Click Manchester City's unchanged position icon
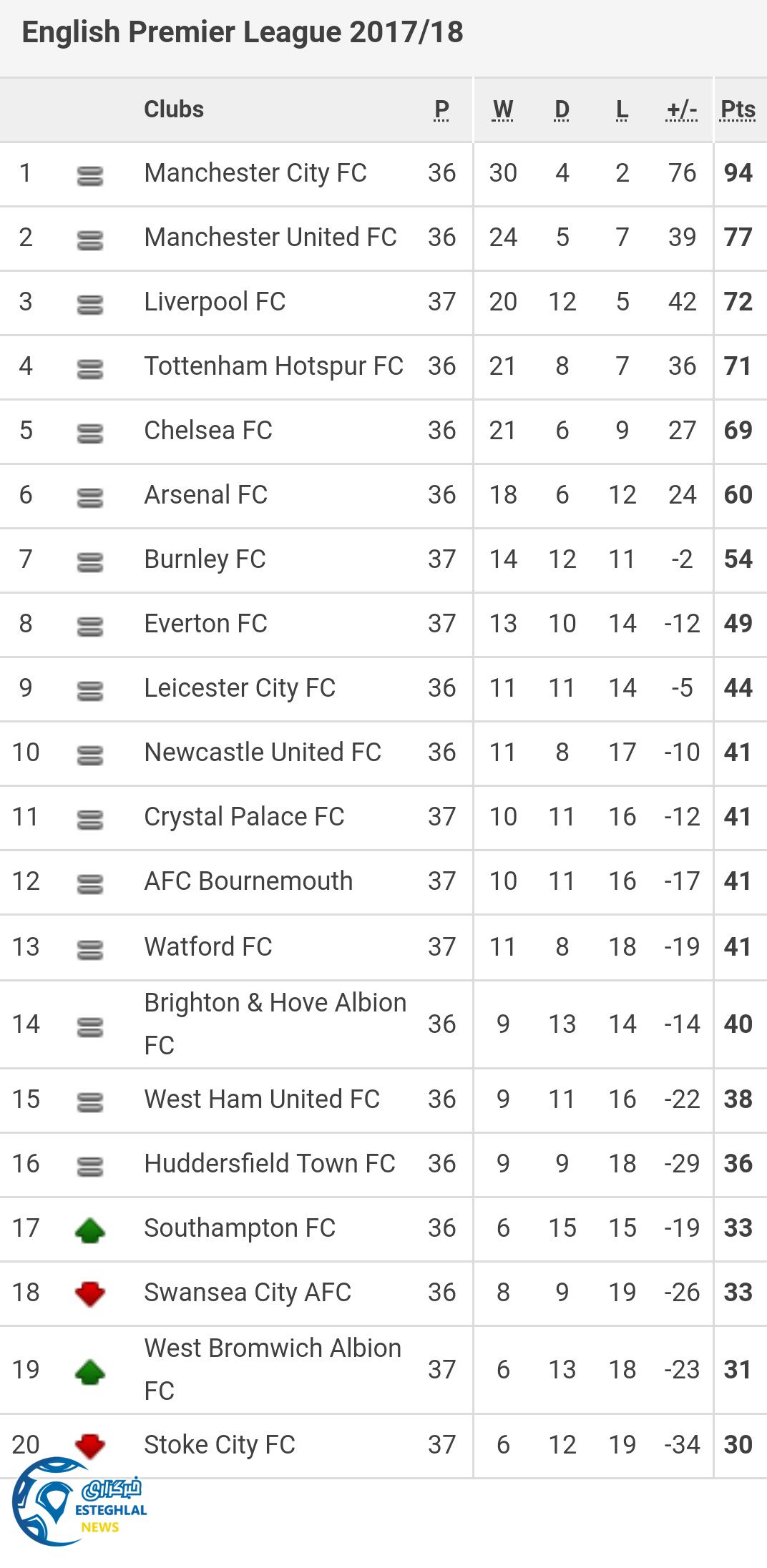Screen dimensions: 767x1568 [90, 175]
